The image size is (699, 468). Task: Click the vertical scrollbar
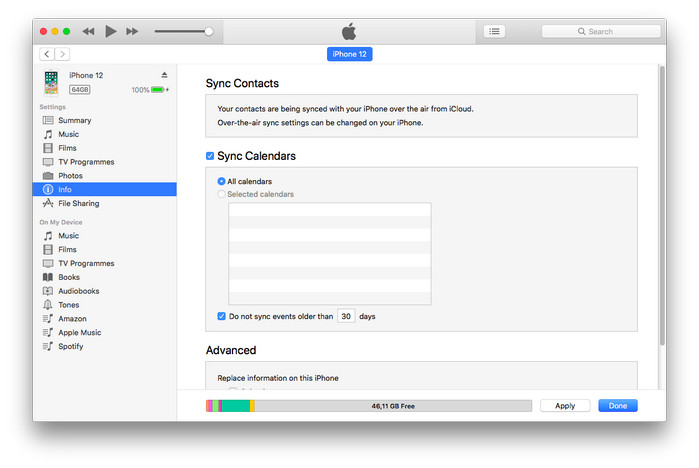[x=662, y=206]
